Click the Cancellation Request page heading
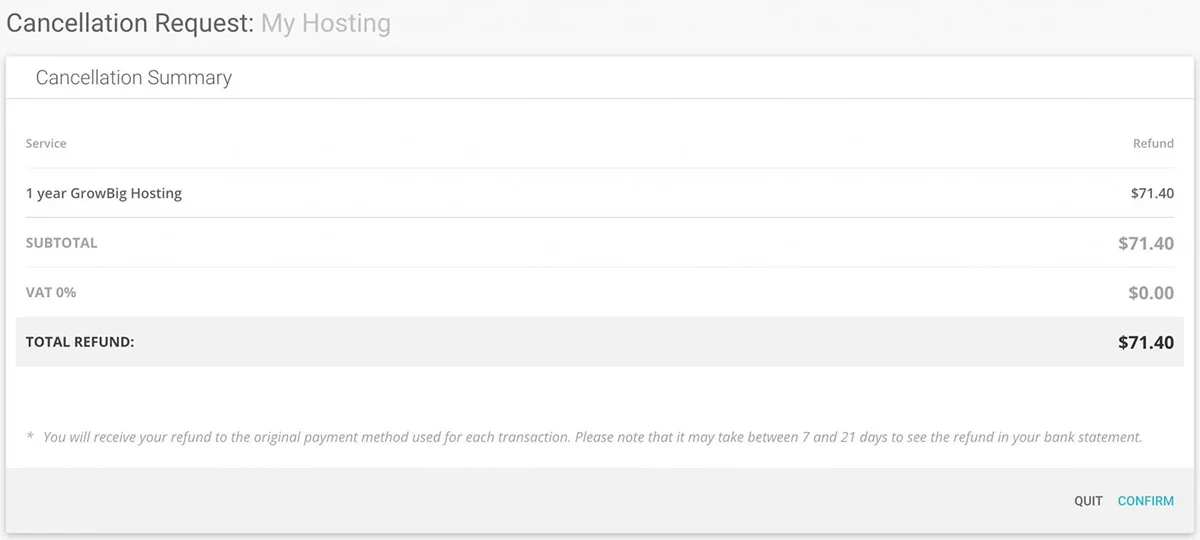 click(130, 23)
